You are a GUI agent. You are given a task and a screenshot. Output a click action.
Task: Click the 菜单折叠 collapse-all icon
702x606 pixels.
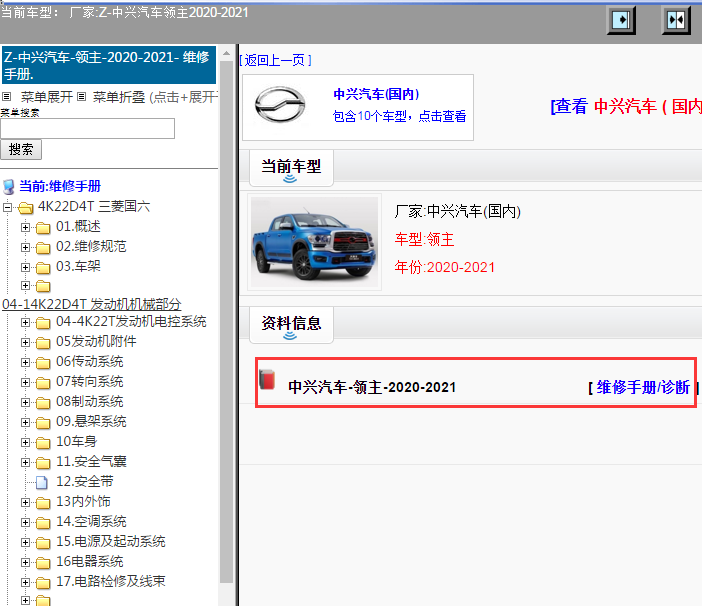click(81, 96)
